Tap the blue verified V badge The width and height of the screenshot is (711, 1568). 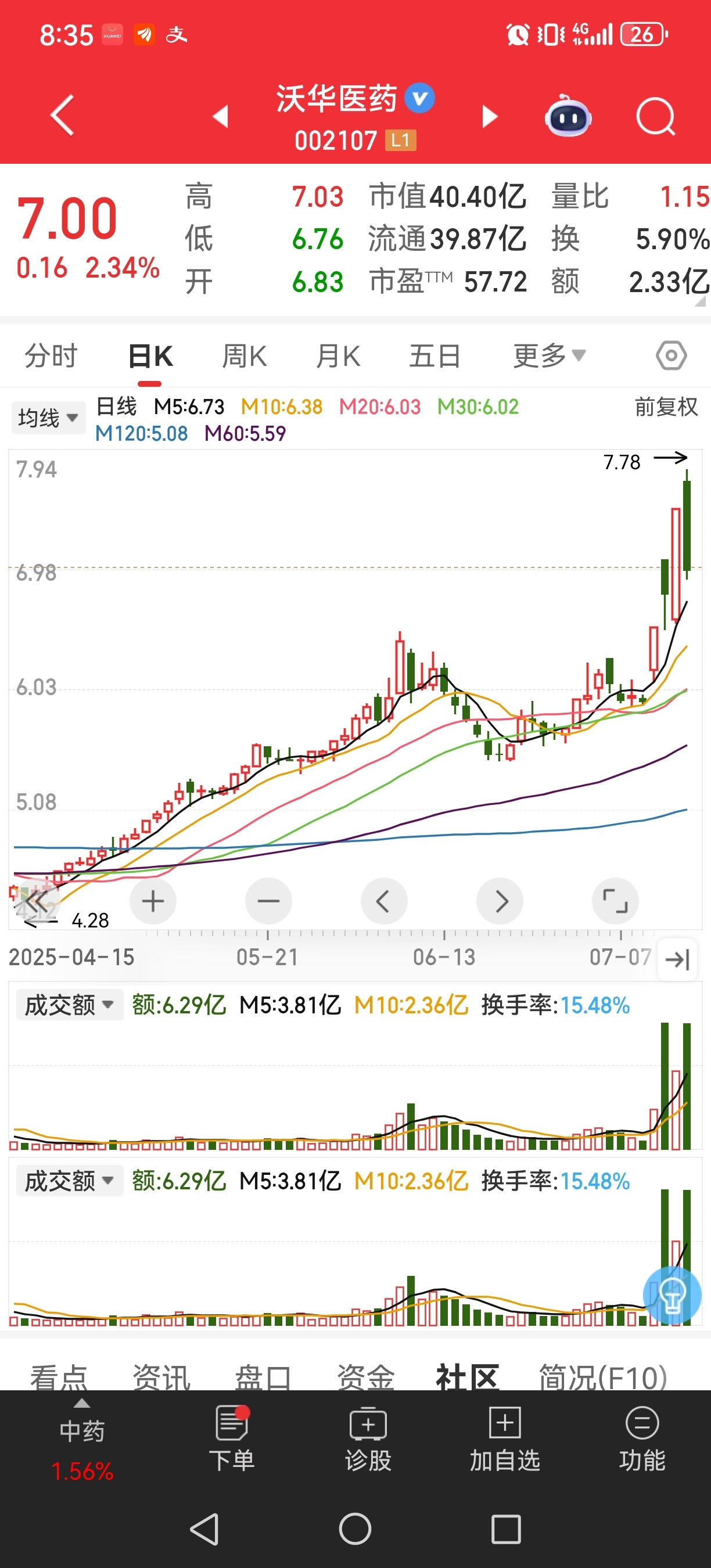click(x=419, y=98)
